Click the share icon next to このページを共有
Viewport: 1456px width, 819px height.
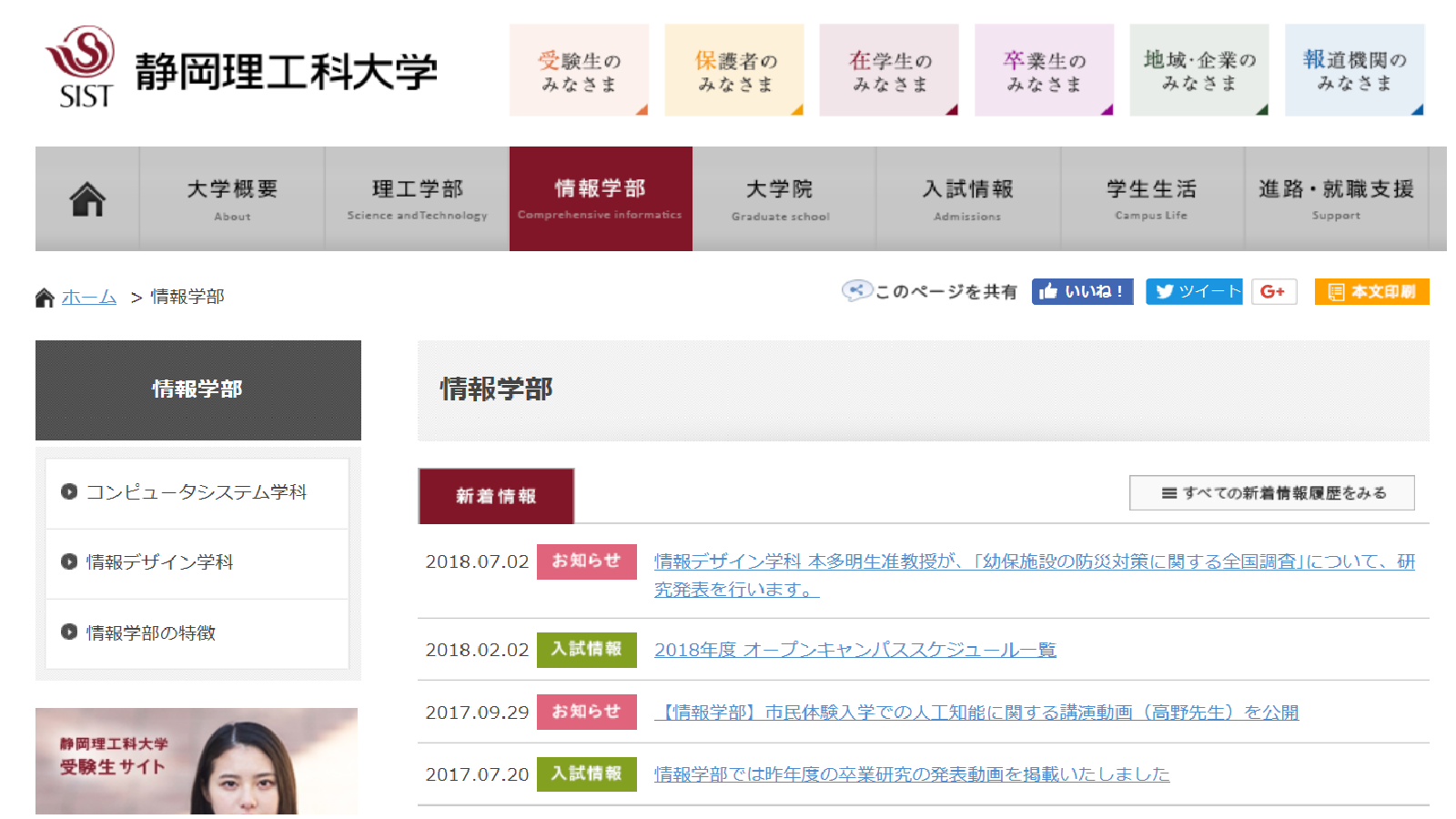[x=856, y=291]
